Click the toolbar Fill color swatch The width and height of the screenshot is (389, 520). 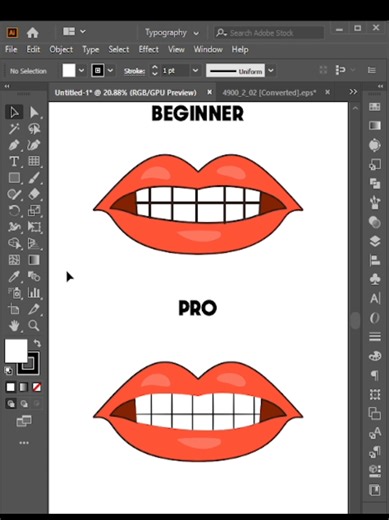coord(16,351)
